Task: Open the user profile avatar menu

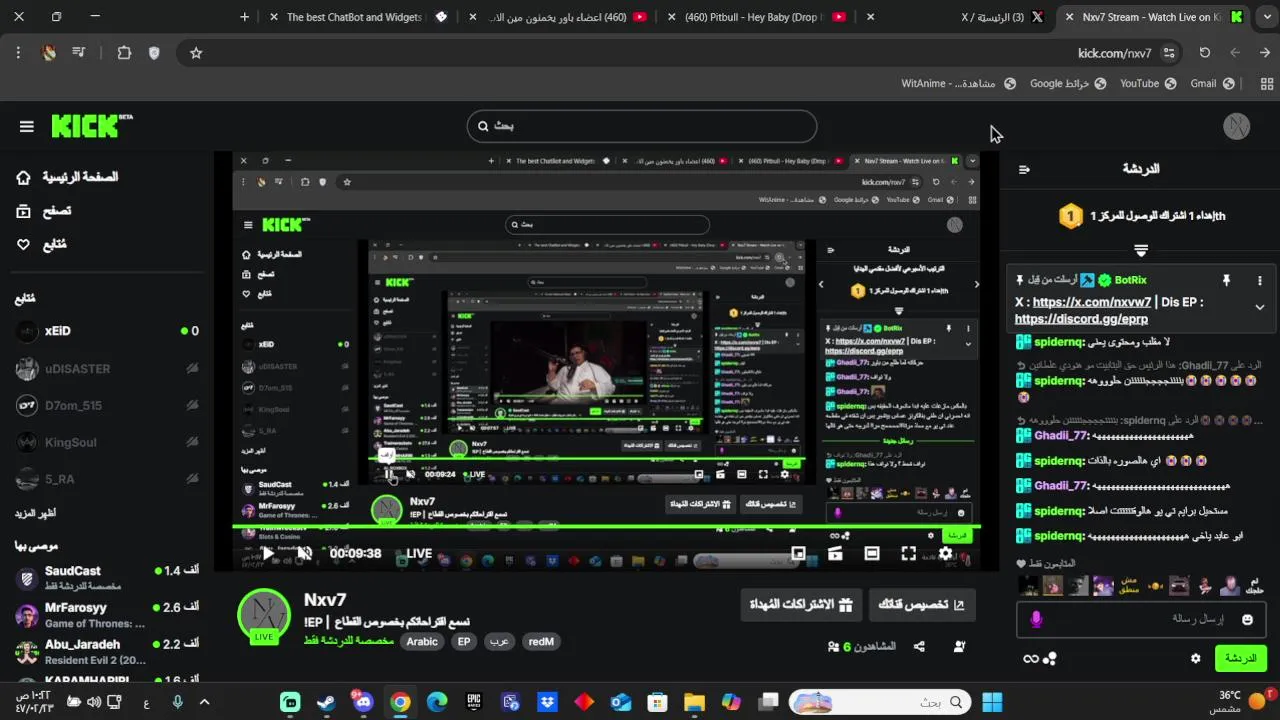Action: [1236, 126]
